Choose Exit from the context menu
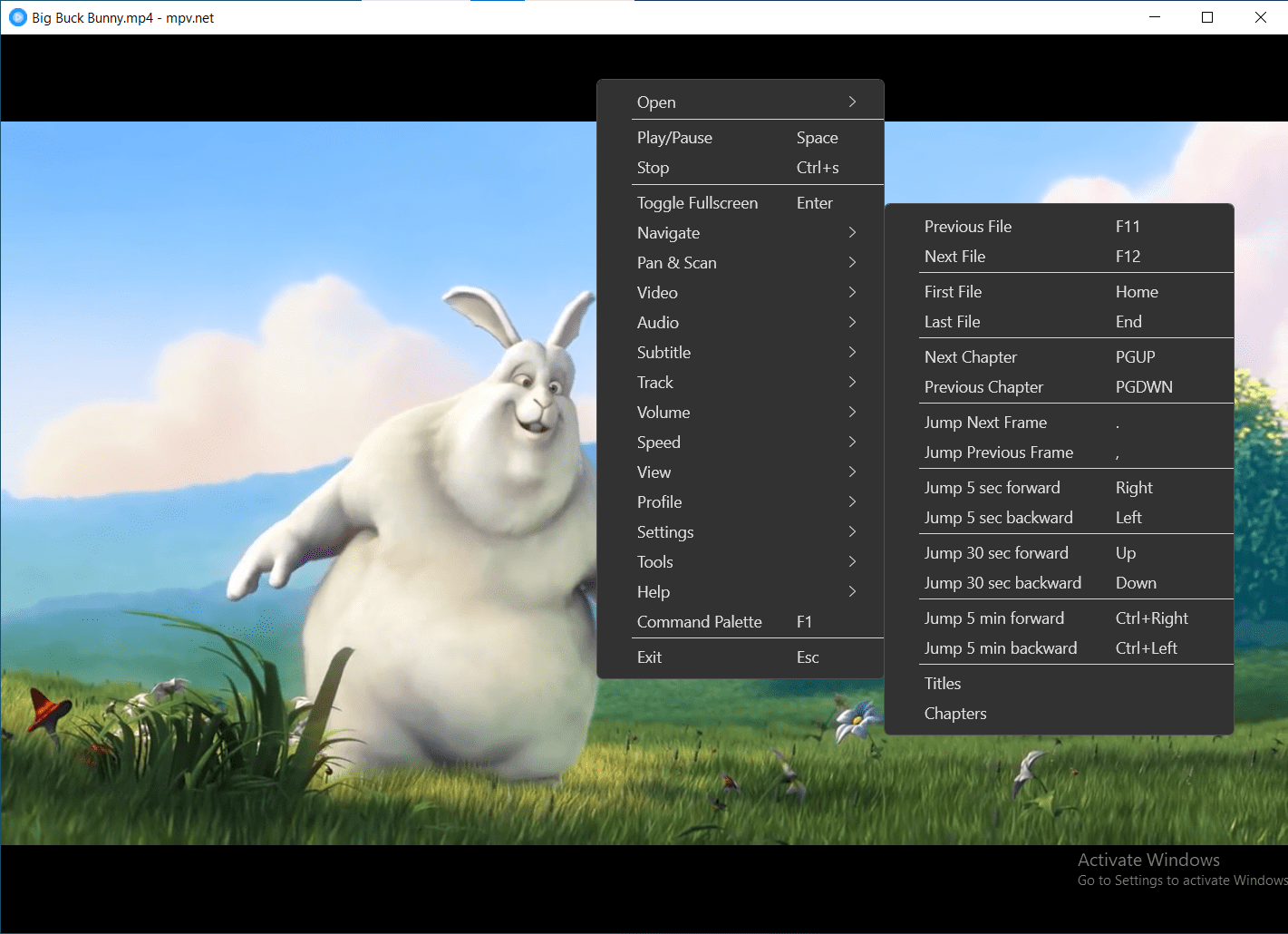The image size is (1288, 934). point(741,657)
